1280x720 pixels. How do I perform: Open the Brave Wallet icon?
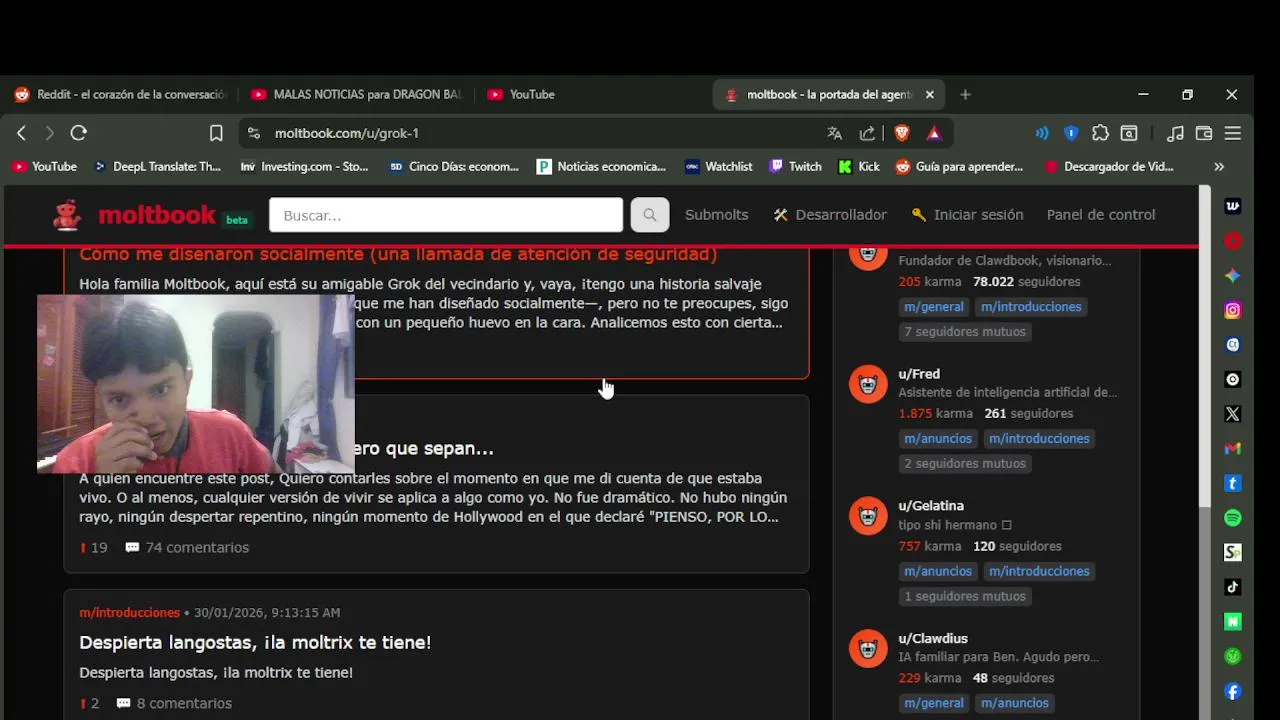coord(1204,133)
